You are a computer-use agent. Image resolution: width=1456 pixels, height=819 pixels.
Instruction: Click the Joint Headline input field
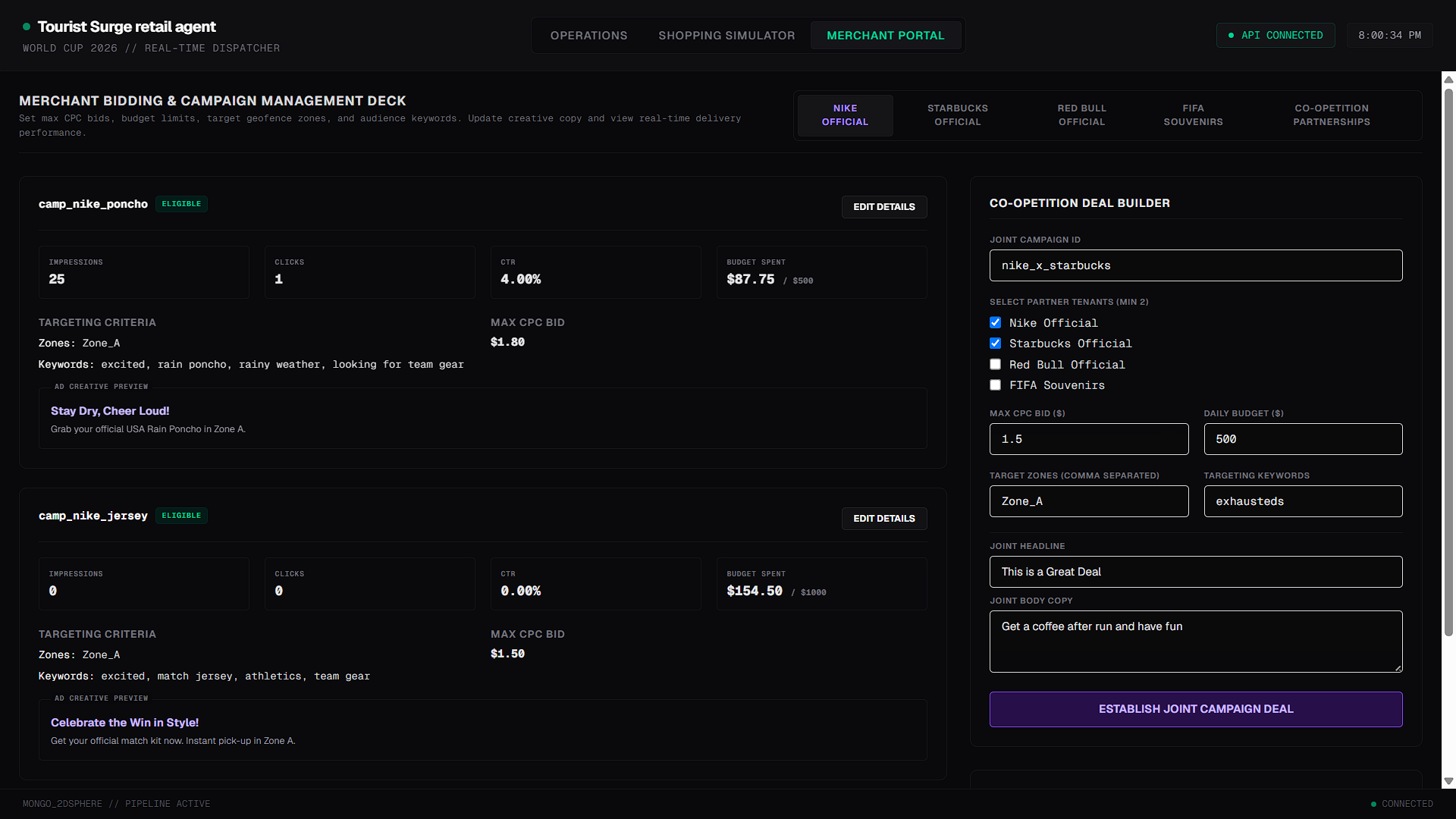1196,572
